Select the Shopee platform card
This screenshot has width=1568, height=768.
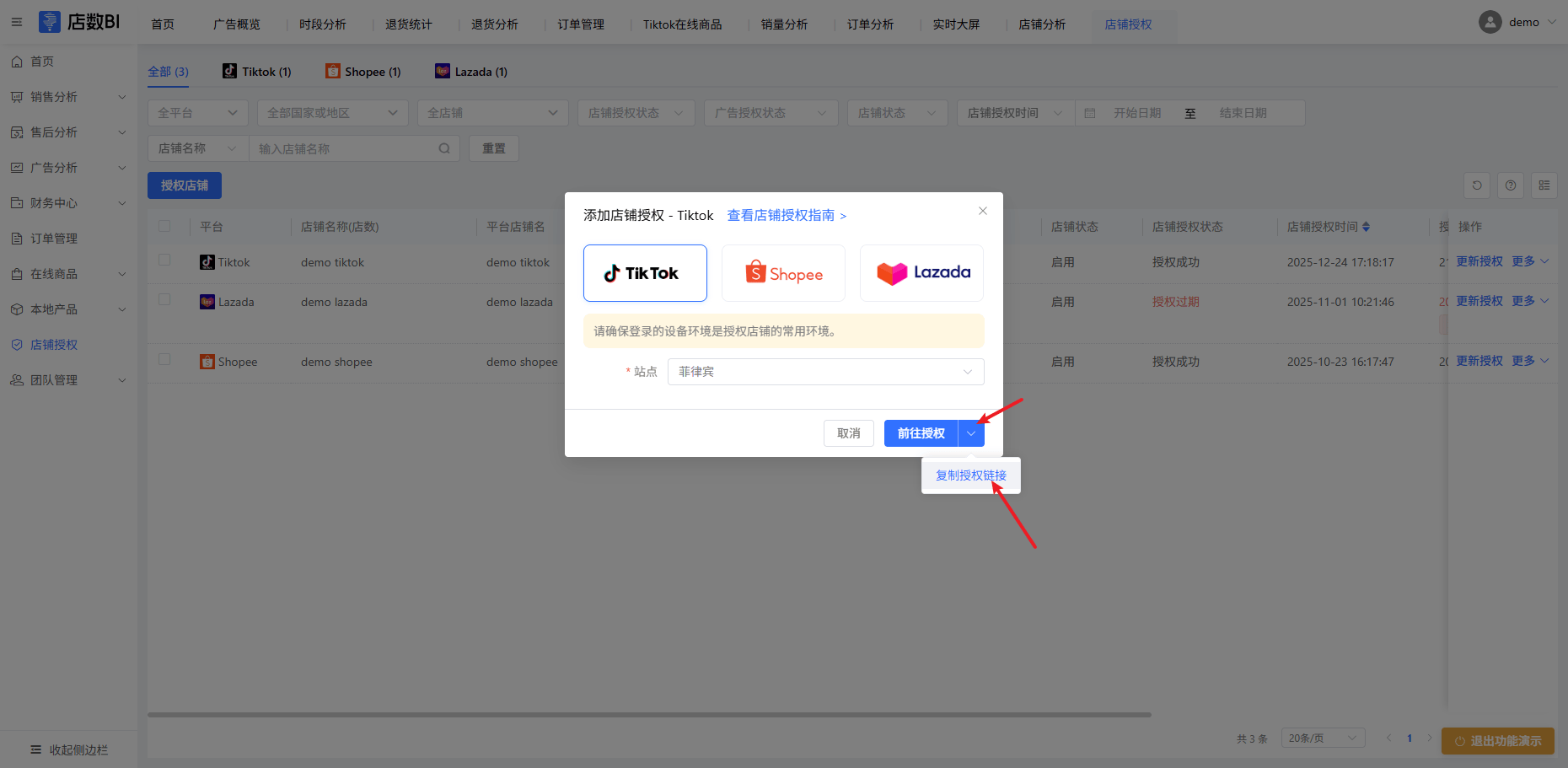[783, 273]
